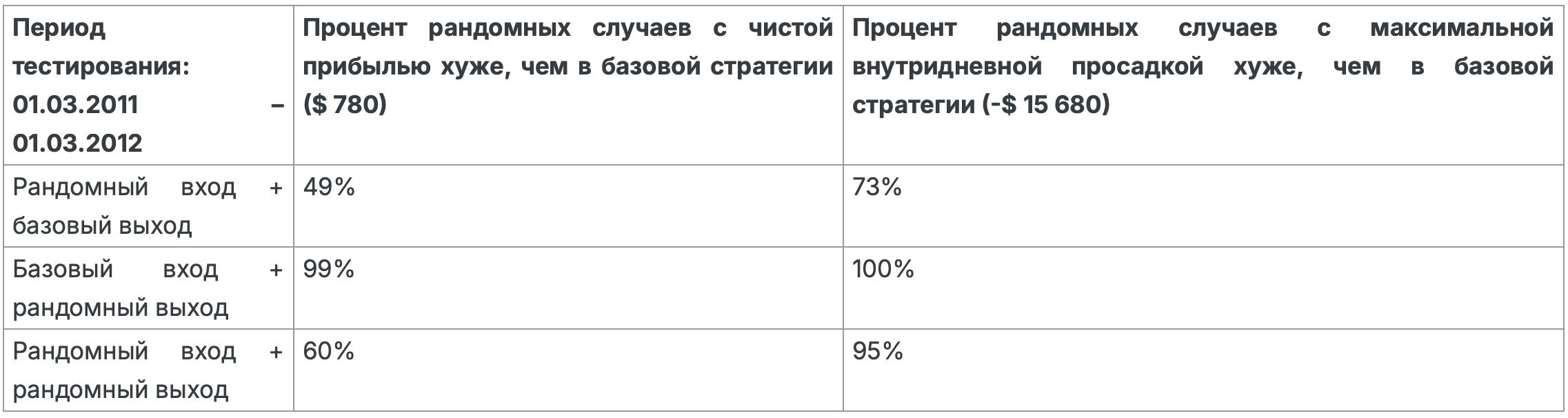This screenshot has width=1568, height=418.
Task: Select the 100% cell
Action: (1203, 288)
